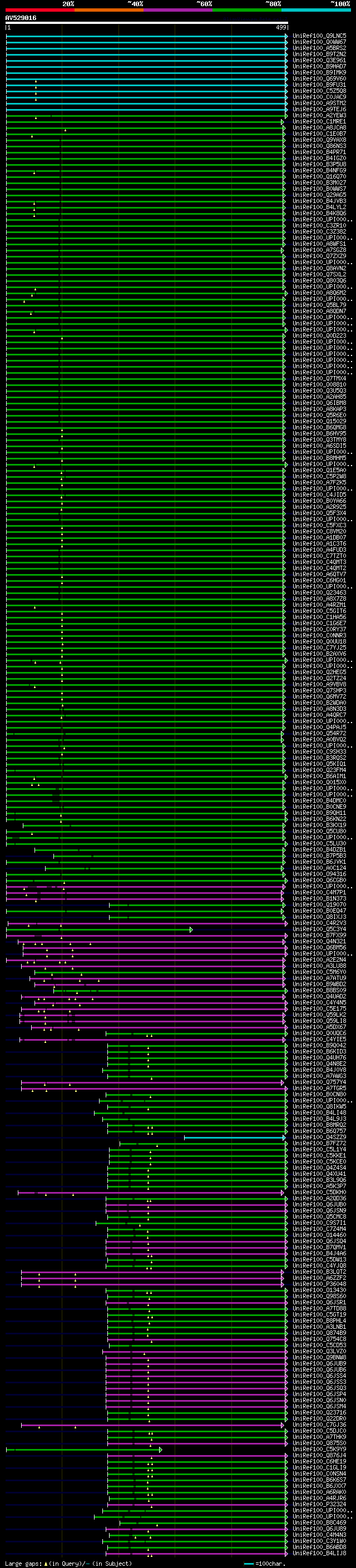Select hit UniRef100_Q8IXJ3
The height and width of the screenshot is (1568, 356).
pos(319,917)
